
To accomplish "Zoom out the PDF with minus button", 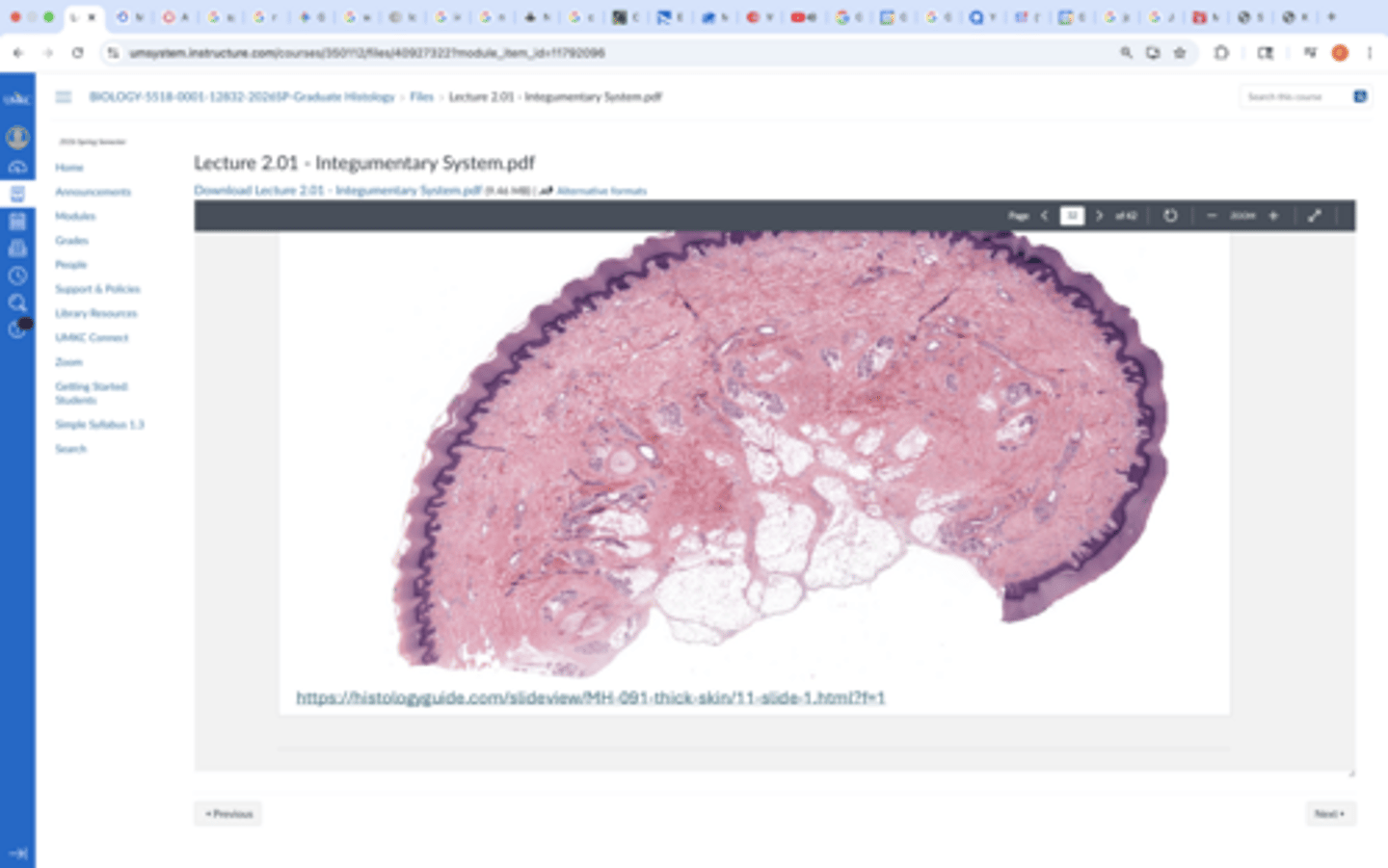I will tap(1212, 216).
